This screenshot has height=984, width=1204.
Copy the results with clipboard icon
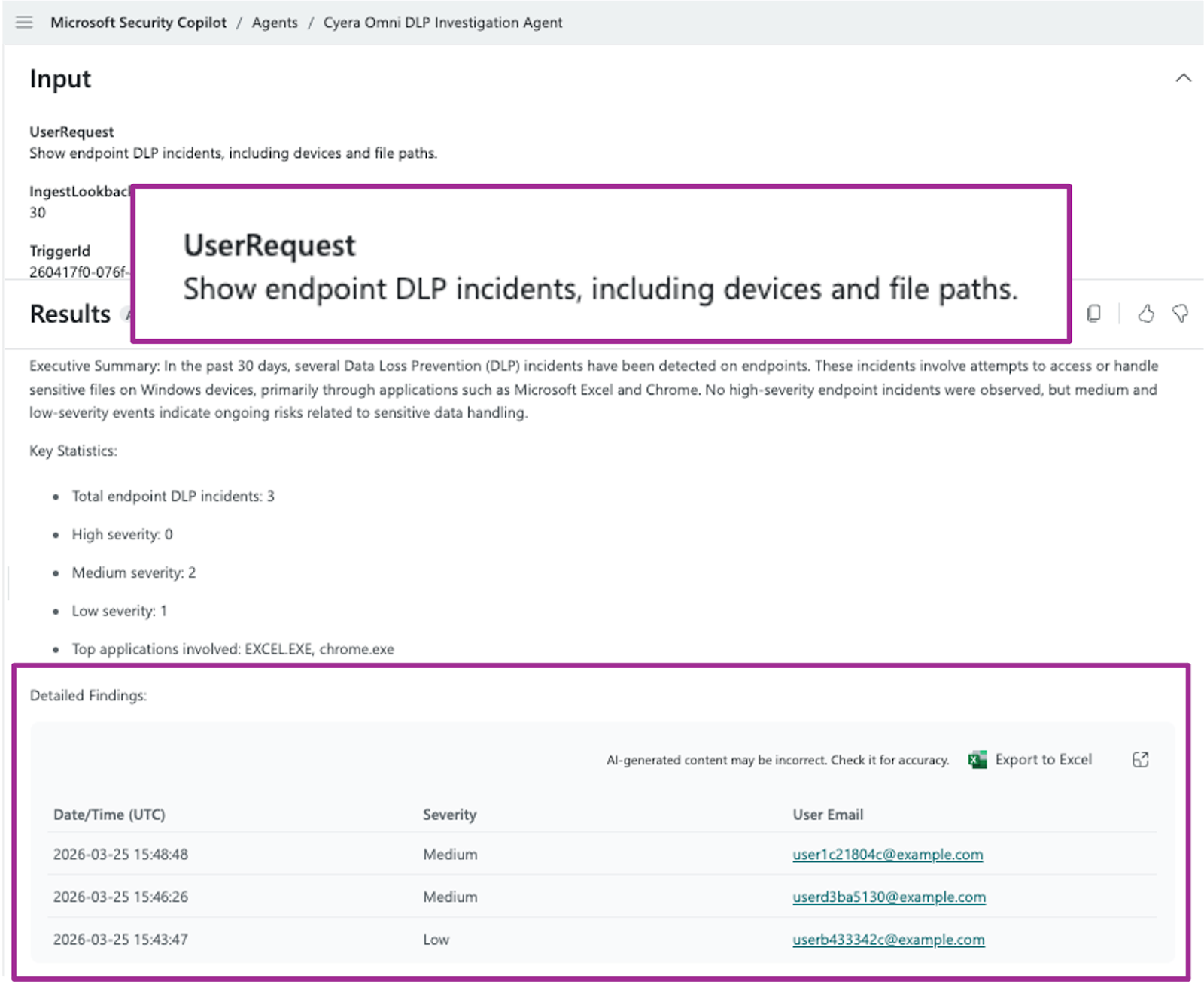coord(1094,314)
